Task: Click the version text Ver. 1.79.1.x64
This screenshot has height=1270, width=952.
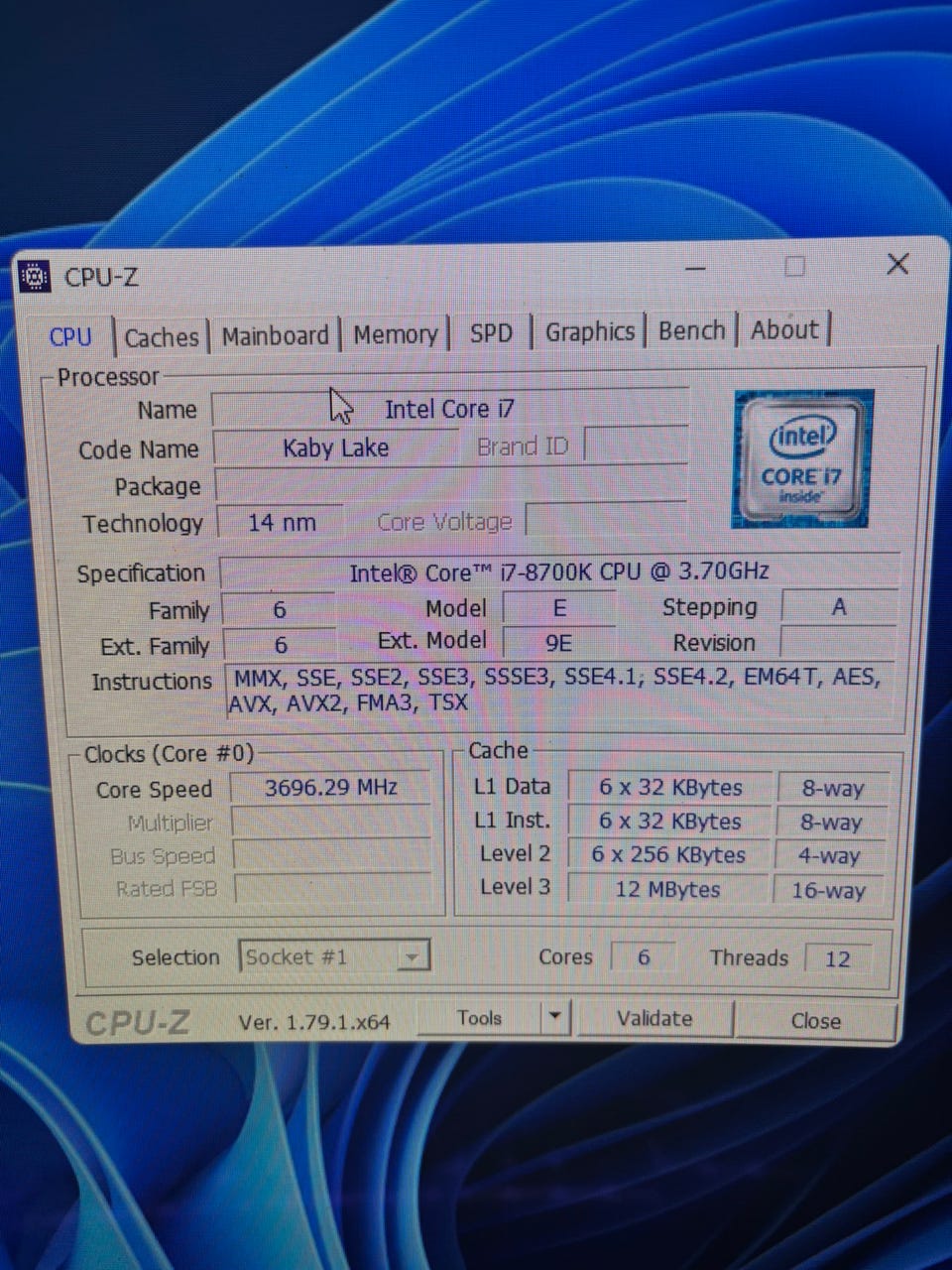Action: pos(314,1022)
